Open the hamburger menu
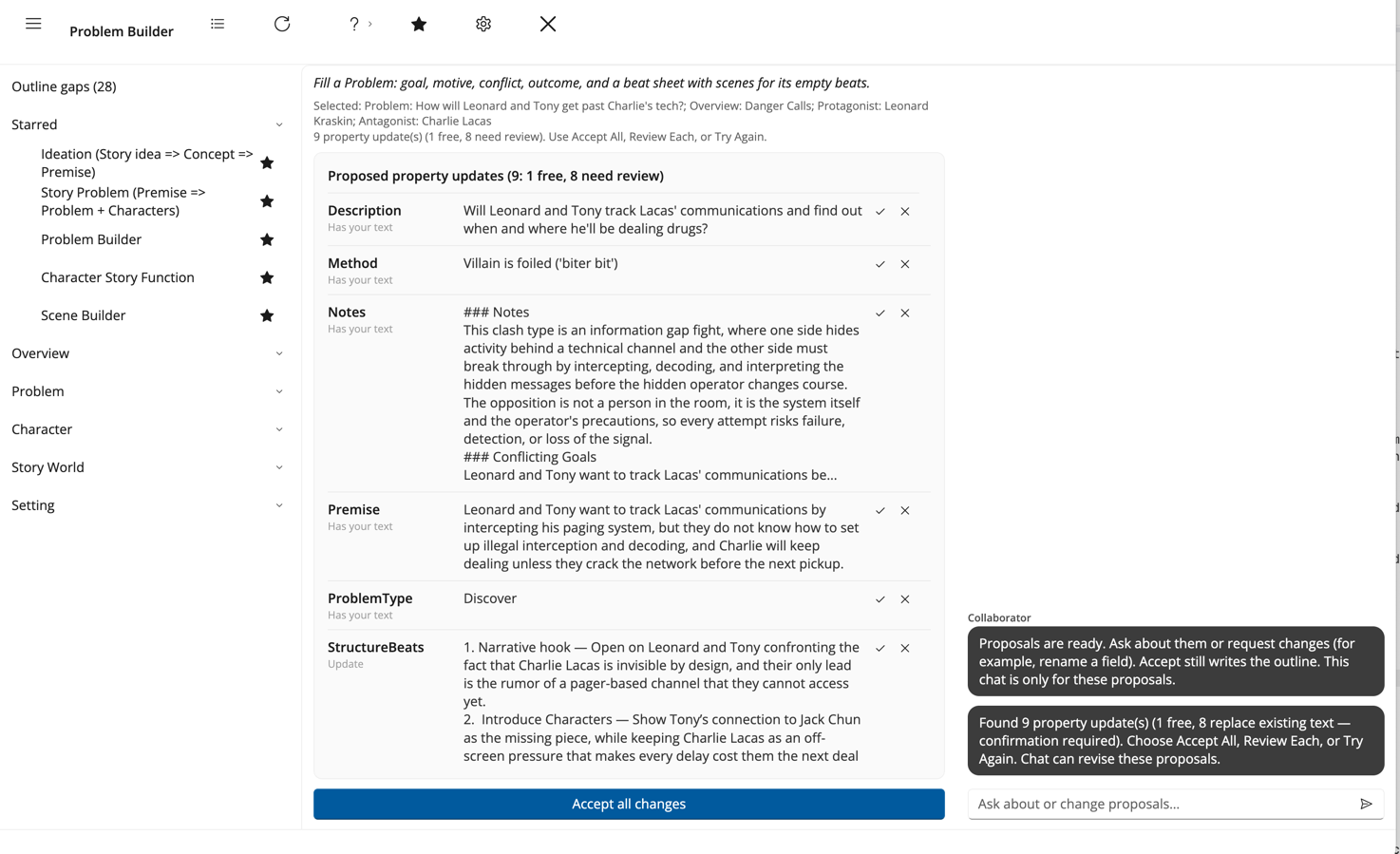Image resolution: width=1400 pixels, height=854 pixels. click(33, 24)
